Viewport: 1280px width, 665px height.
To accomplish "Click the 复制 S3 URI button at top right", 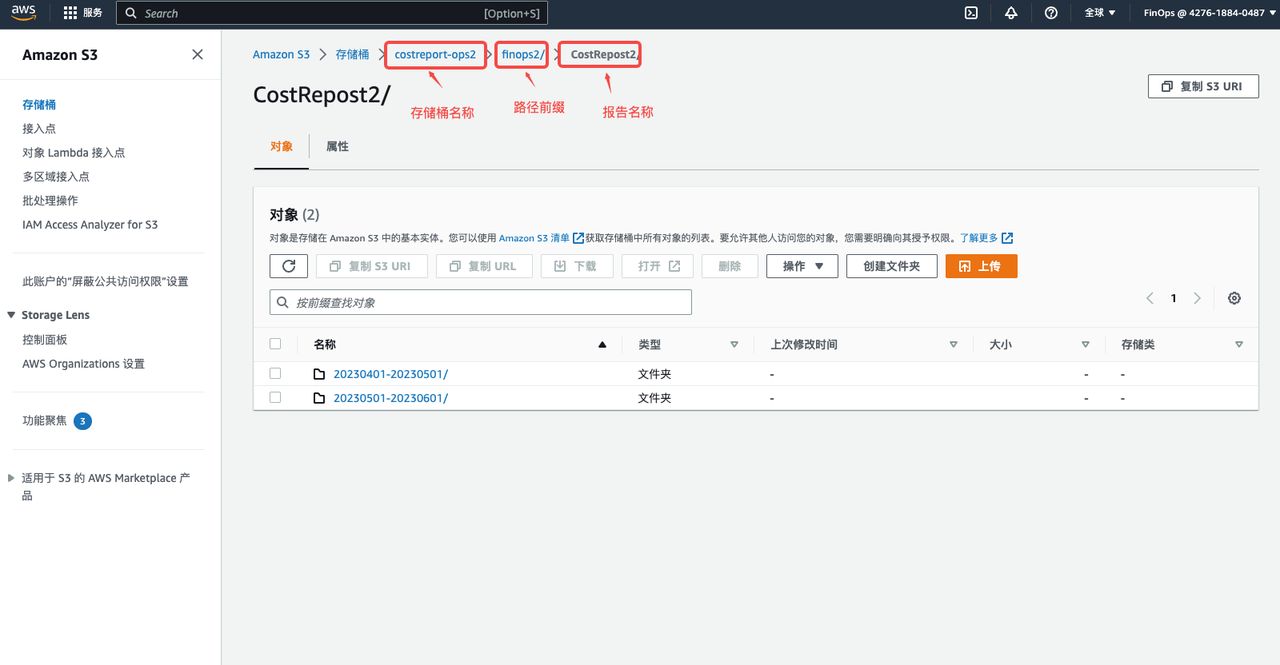I will (x=1203, y=86).
